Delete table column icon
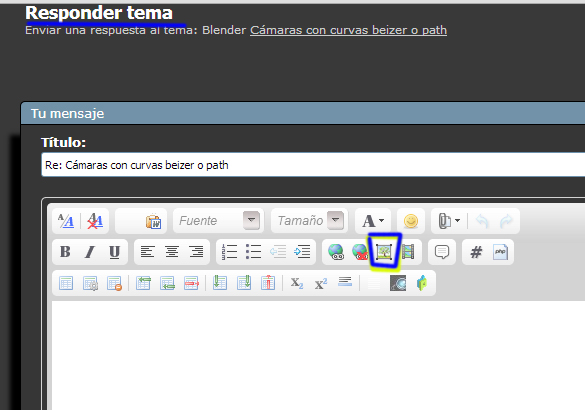Image resolution: width=585 pixels, height=410 pixels. [268, 282]
